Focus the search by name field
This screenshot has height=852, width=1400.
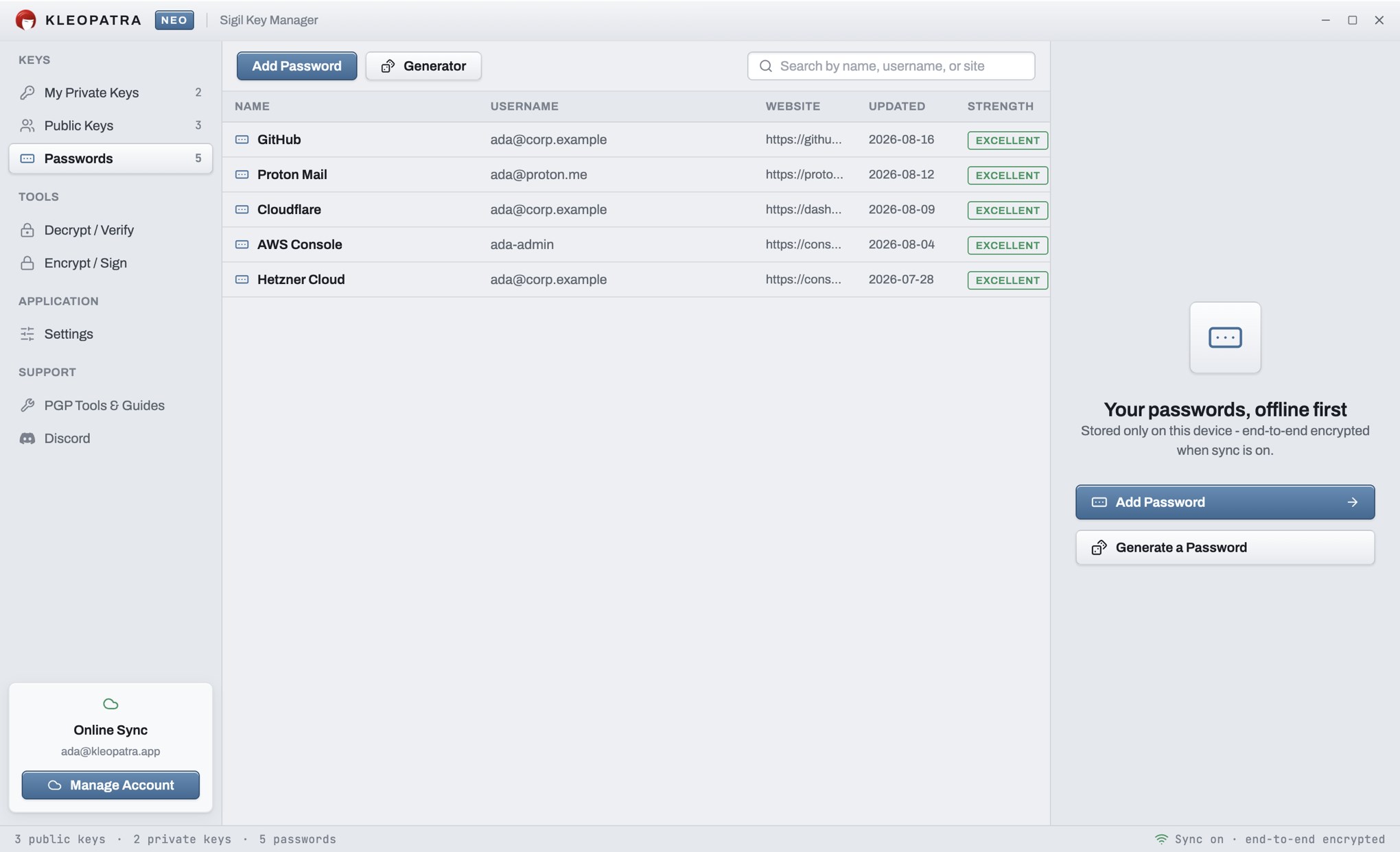click(x=891, y=66)
